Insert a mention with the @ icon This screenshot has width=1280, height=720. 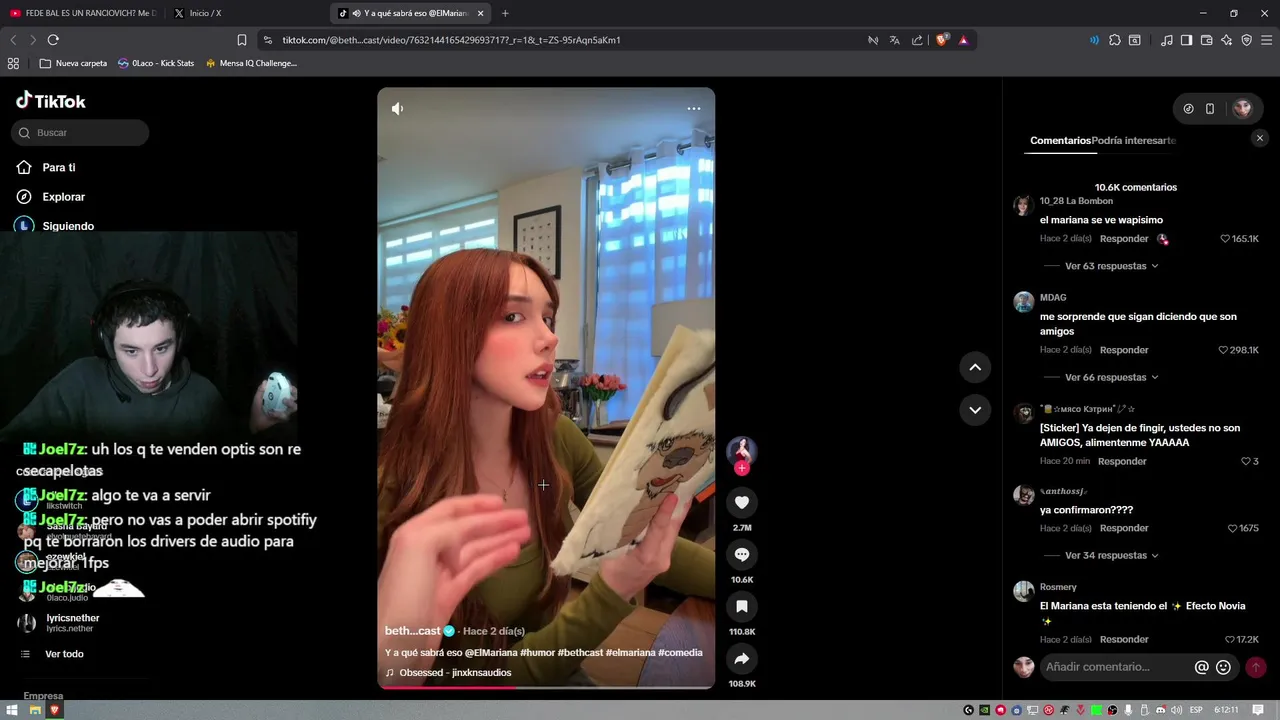click(1202, 667)
